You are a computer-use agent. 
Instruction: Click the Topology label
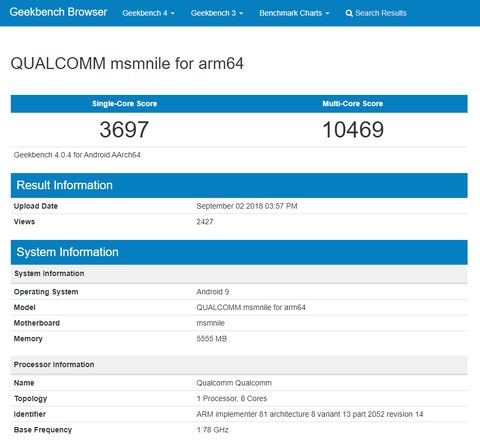30,399
